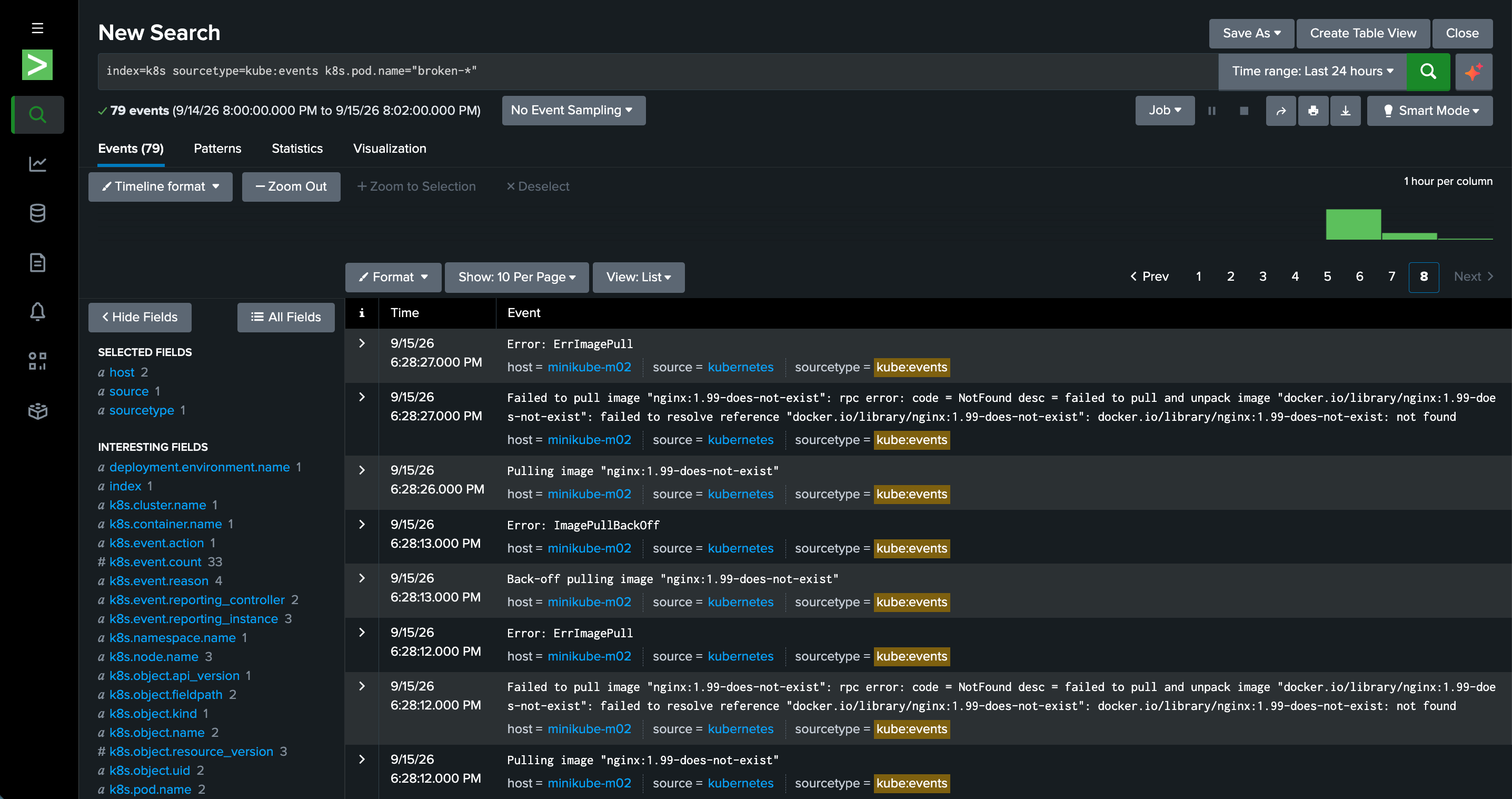This screenshot has width=1512, height=799.
Task: Open the Time range picker
Action: click(1312, 72)
